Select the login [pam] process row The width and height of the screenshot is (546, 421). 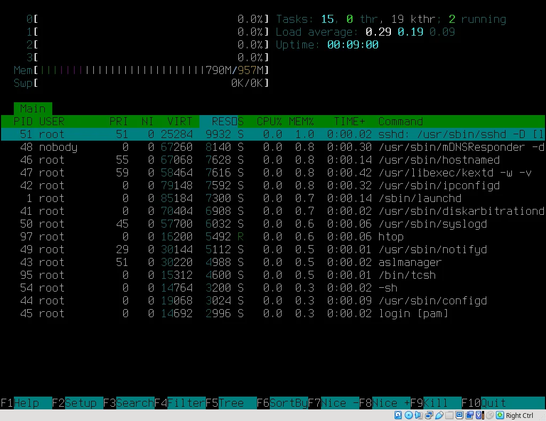click(273, 313)
